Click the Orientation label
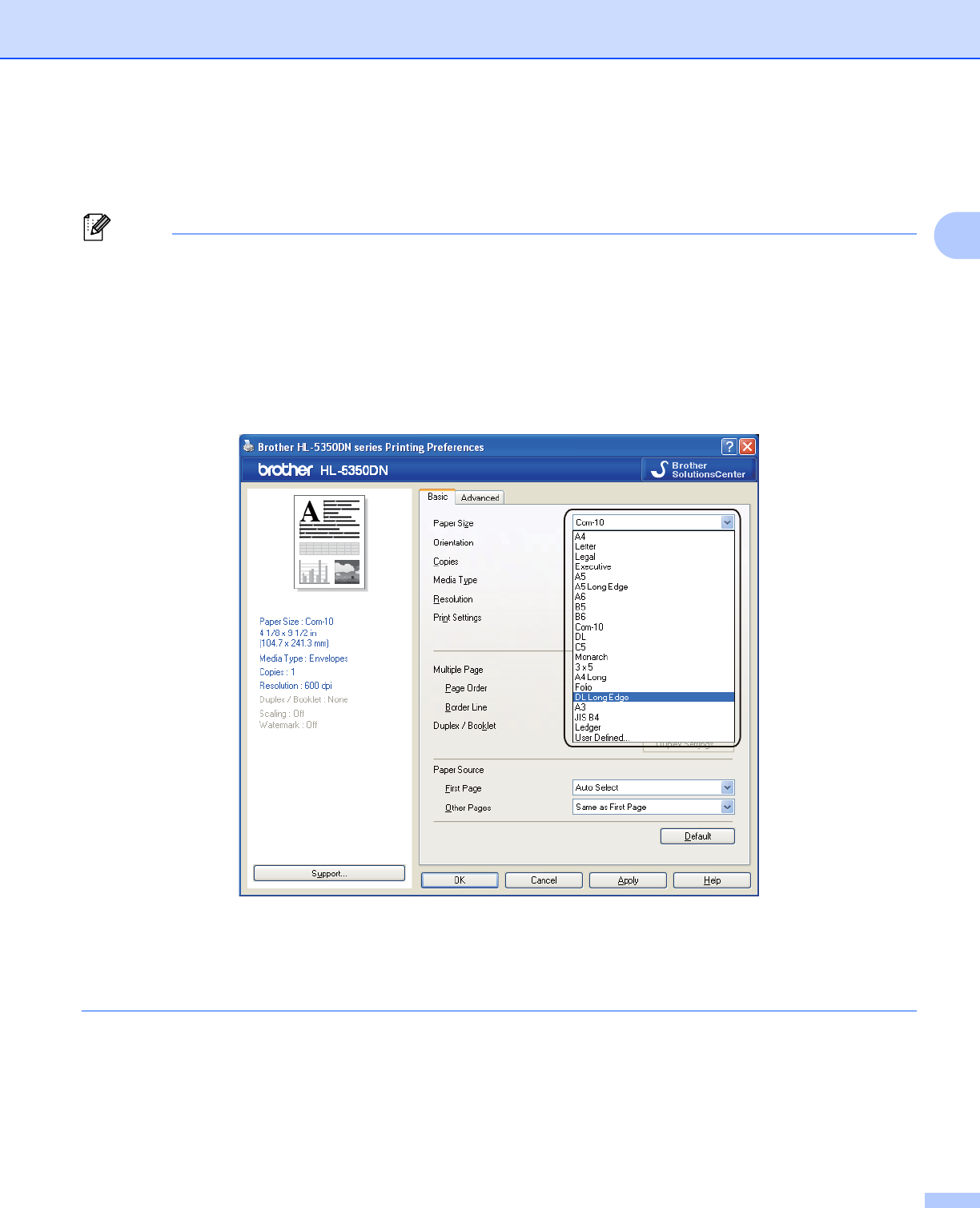Image resolution: width=980 pixels, height=1208 pixels. [453, 542]
